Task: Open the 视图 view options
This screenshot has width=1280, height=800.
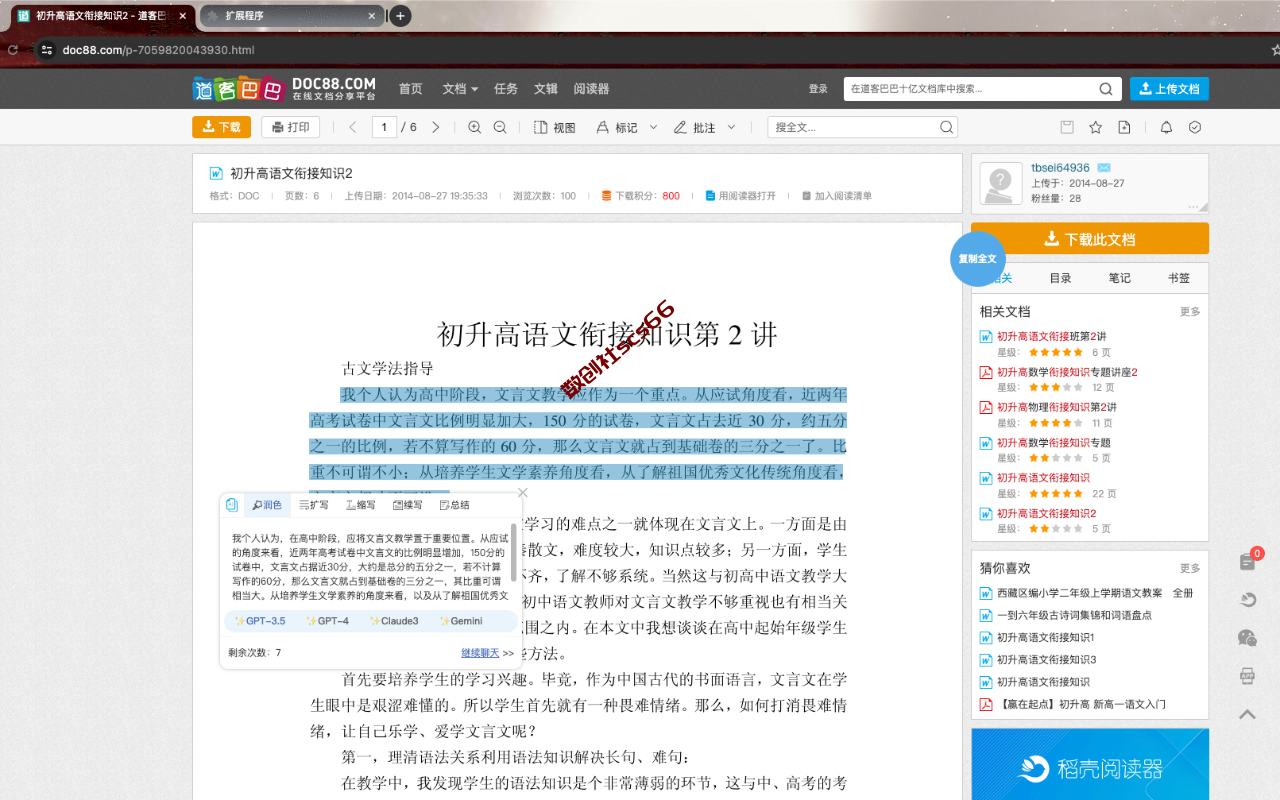Action: pos(555,127)
